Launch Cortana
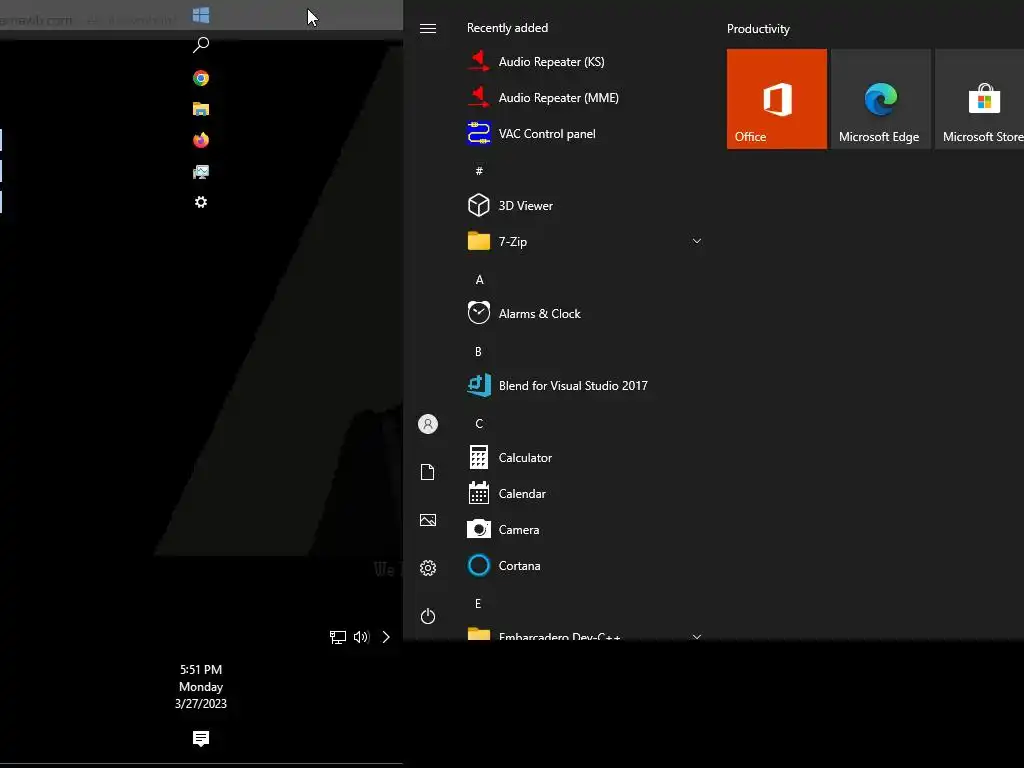1024x768 pixels. click(584, 566)
